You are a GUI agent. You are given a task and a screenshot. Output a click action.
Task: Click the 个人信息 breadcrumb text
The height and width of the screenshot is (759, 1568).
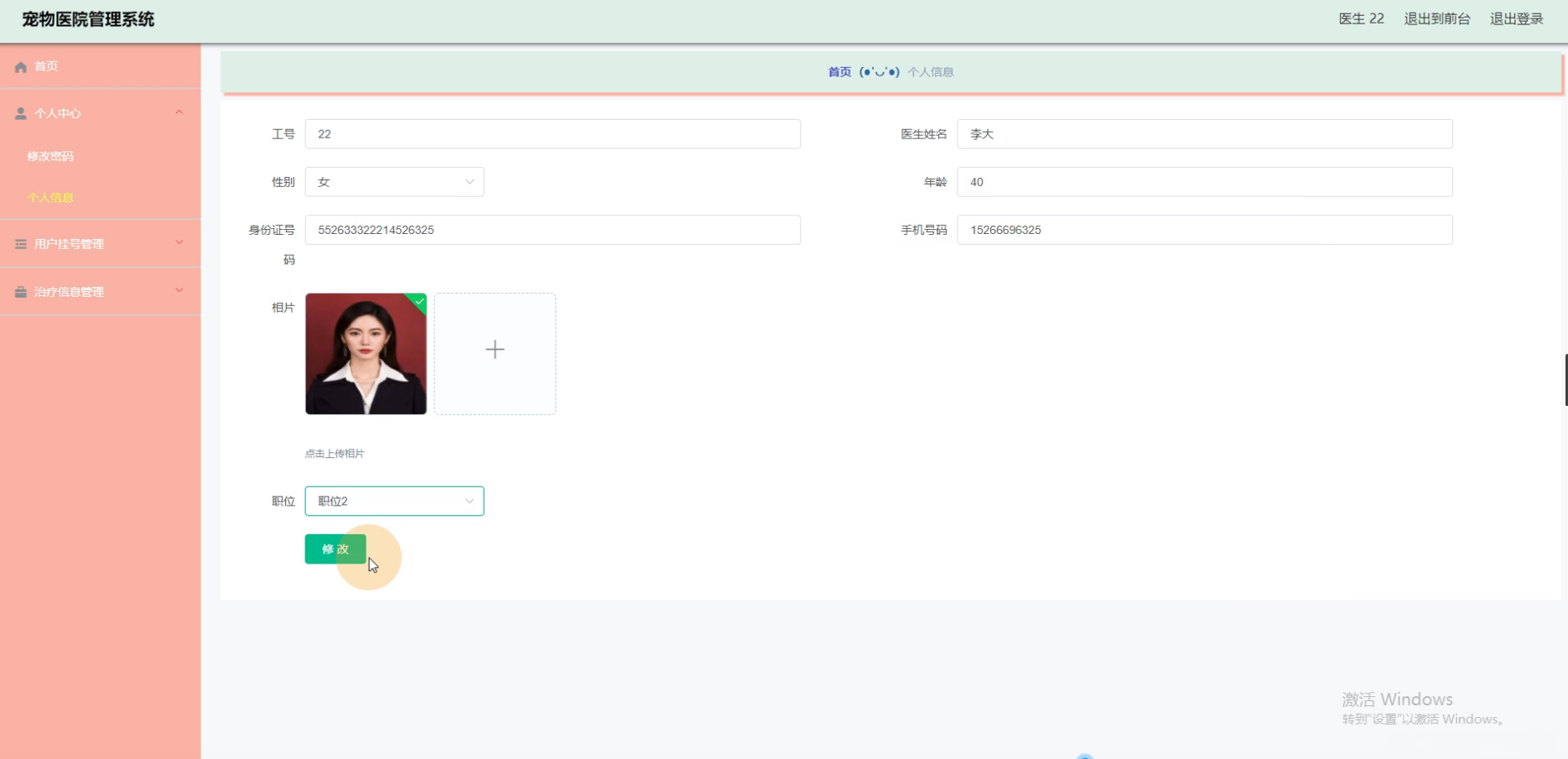(931, 72)
